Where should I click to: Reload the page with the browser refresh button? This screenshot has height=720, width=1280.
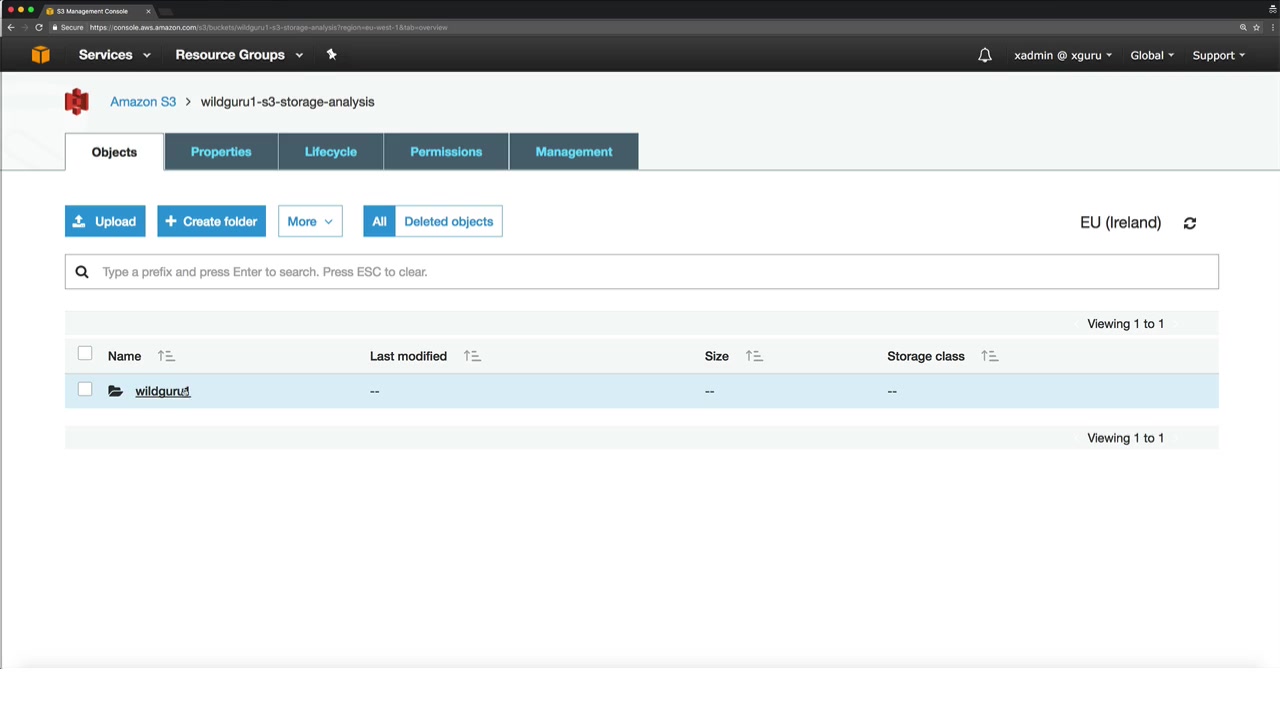[39, 27]
